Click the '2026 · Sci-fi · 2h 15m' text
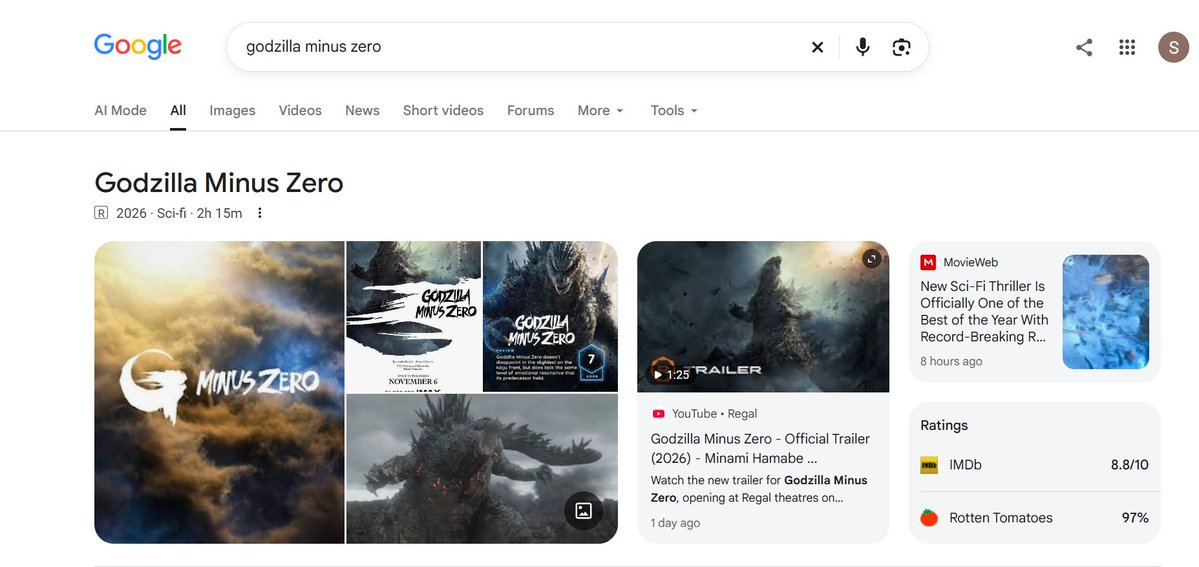 (x=179, y=213)
